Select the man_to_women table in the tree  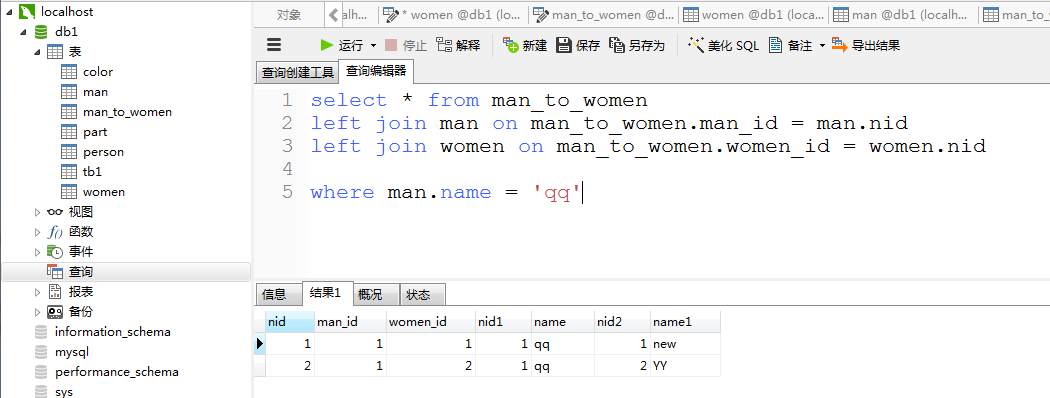[127, 112]
